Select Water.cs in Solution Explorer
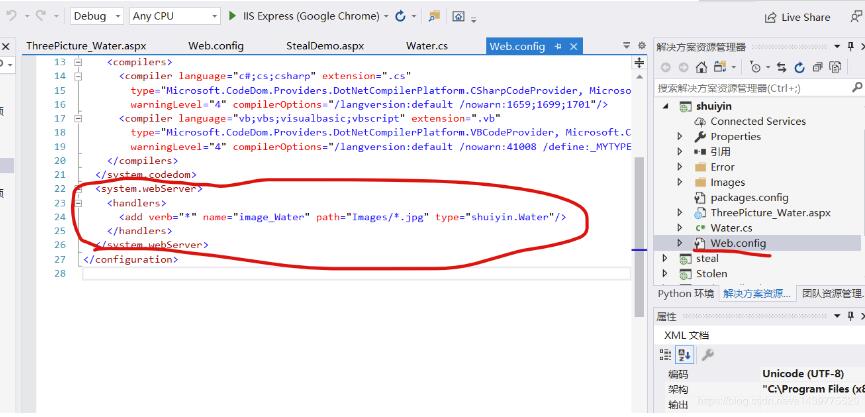865x417 pixels. pyautogui.click(x=730, y=228)
